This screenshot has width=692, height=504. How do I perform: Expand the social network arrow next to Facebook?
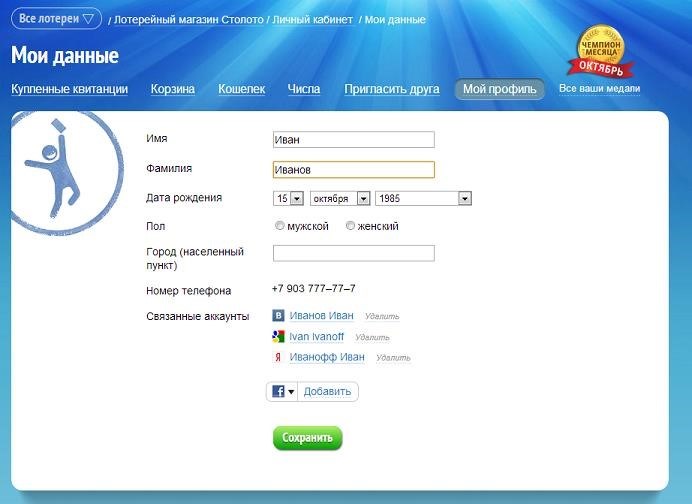pyautogui.click(x=291, y=391)
